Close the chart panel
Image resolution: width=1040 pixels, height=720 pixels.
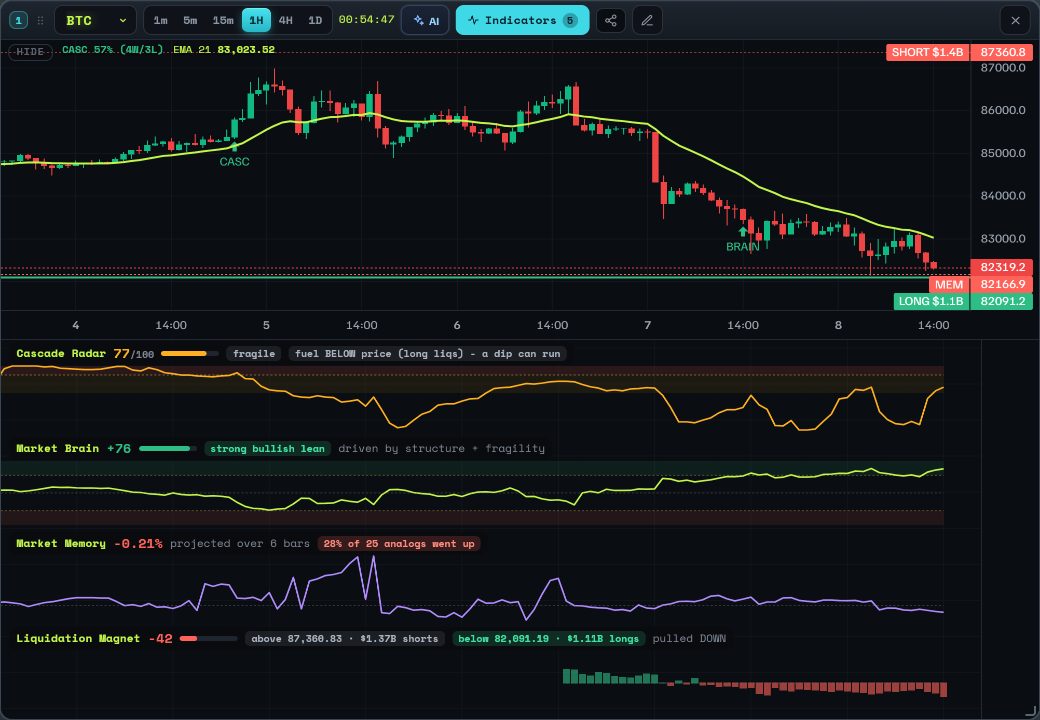tap(1015, 21)
